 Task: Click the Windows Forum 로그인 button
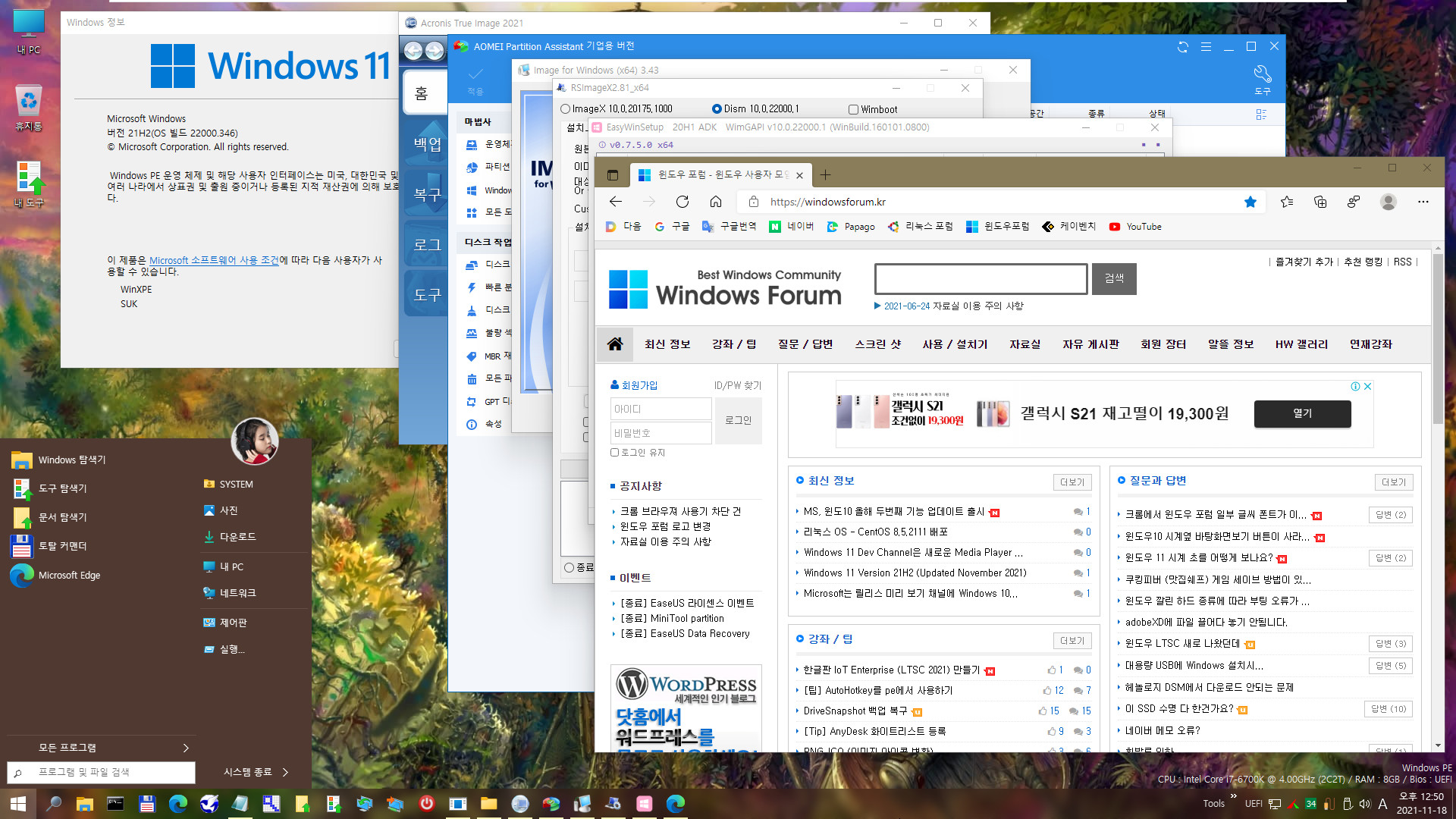[x=740, y=420]
